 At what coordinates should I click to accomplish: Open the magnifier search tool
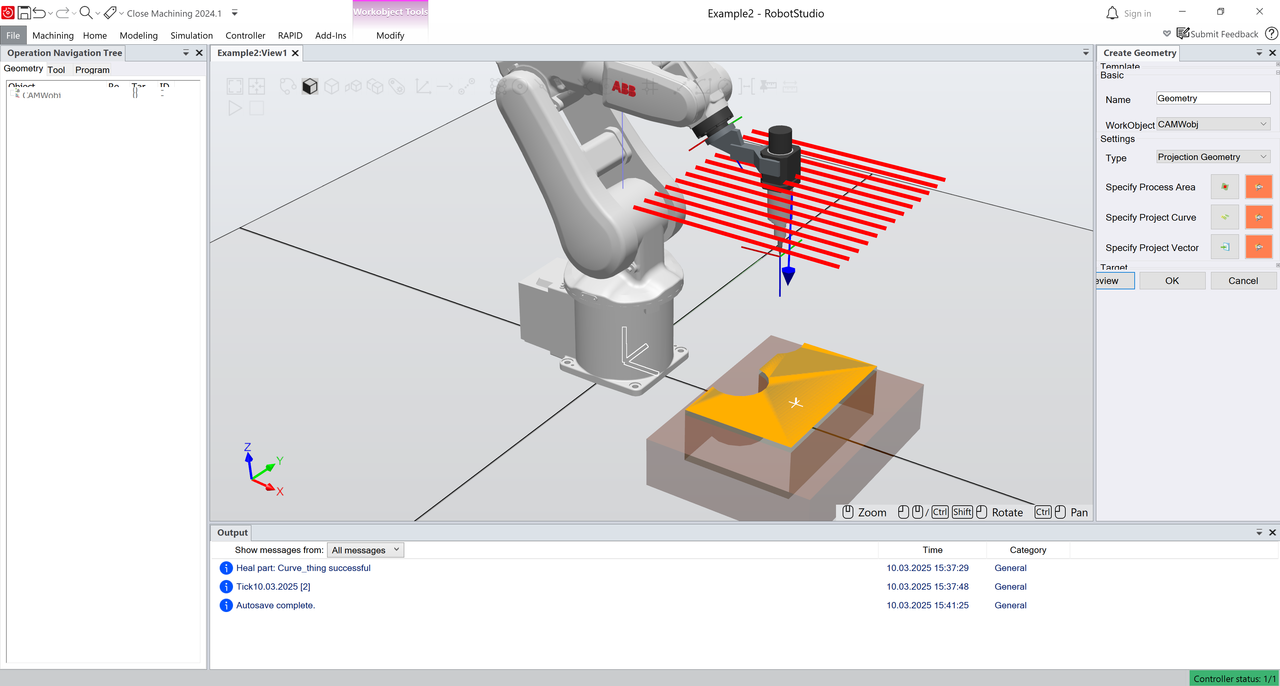(86, 13)
